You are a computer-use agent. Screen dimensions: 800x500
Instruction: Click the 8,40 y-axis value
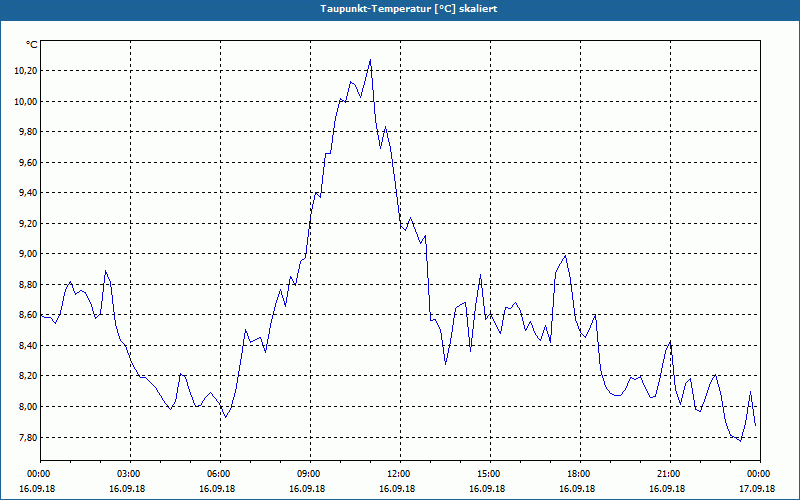[28, 345]
